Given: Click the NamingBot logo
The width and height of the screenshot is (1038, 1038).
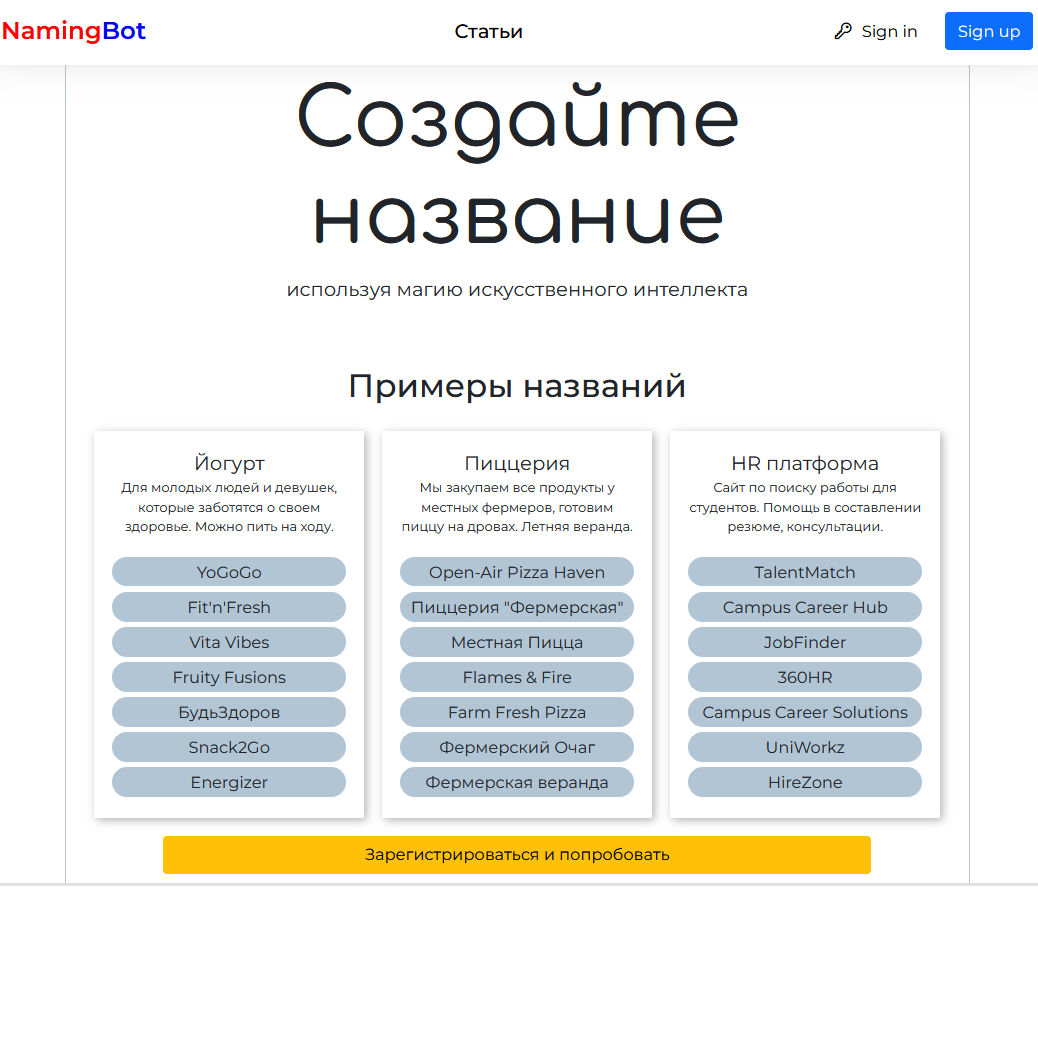Looking at the screenshot, I should pos(74,31).
